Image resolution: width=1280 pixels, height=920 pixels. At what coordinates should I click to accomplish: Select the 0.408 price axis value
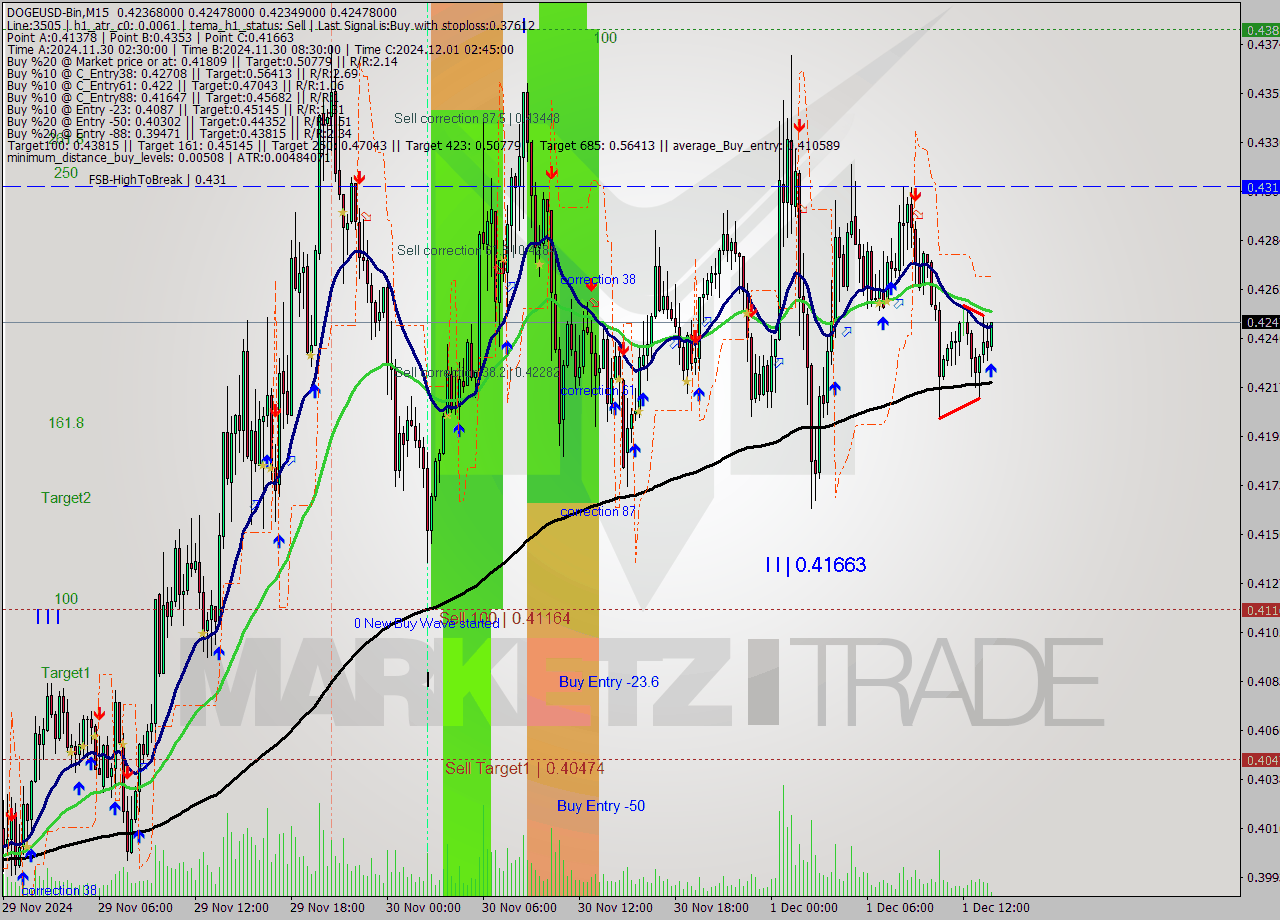pyautogui.click(x=1263, y=681)
